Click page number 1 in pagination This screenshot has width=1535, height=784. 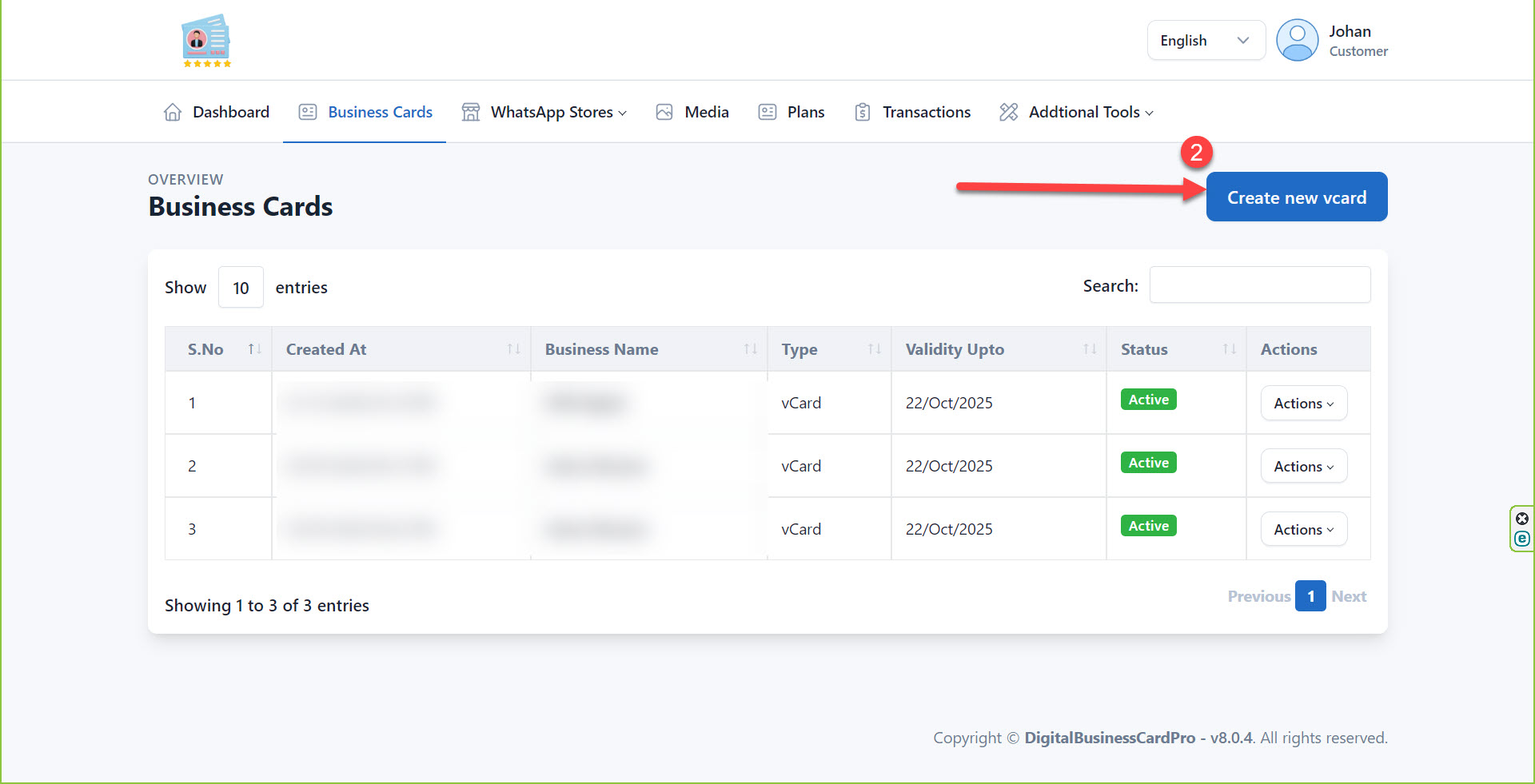click(1310, 596)
